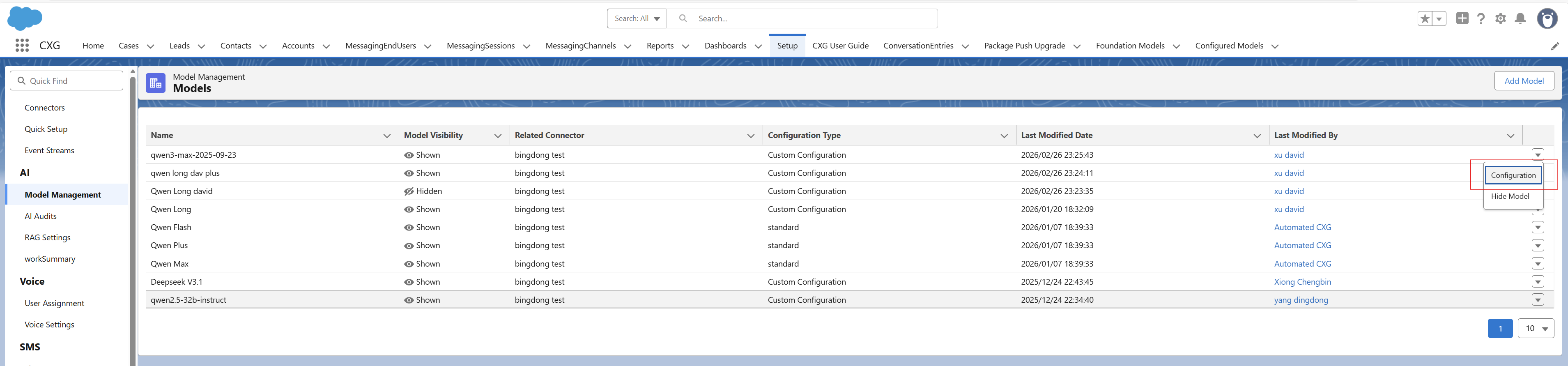Open xu david link on qwen3-max row
Screen dimensions: 1568x366
[1289, 155]
